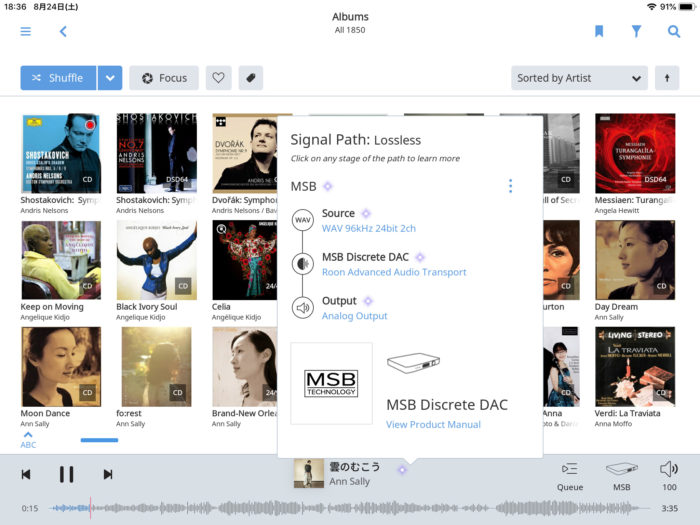Open the Shostakovich No. 7 DSD64 album
The image size is (700, 525).
tap(156, 153)
